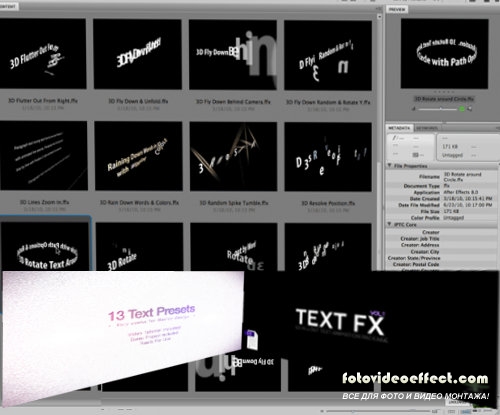Open the fotovideoeffect.com link

coord(415,379)
